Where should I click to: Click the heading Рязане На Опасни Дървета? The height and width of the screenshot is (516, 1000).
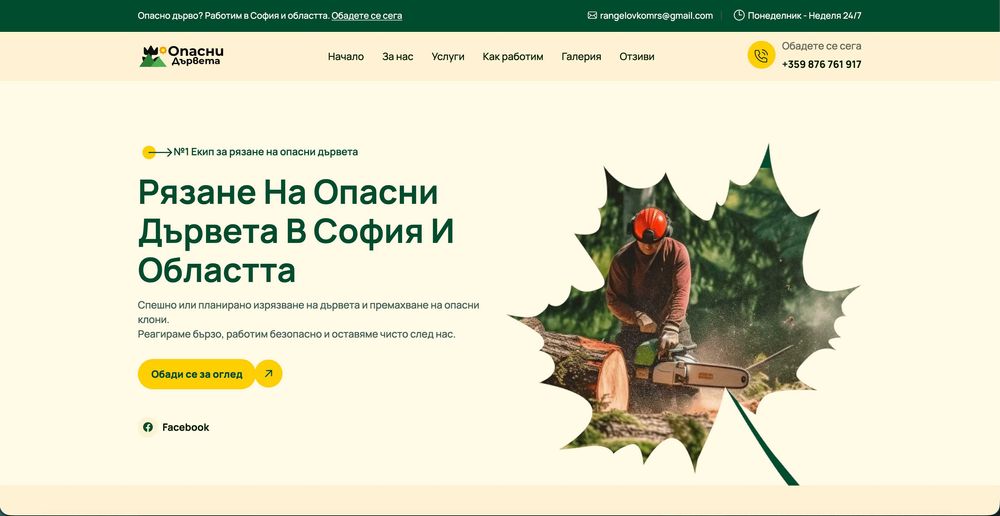[295, 232]
